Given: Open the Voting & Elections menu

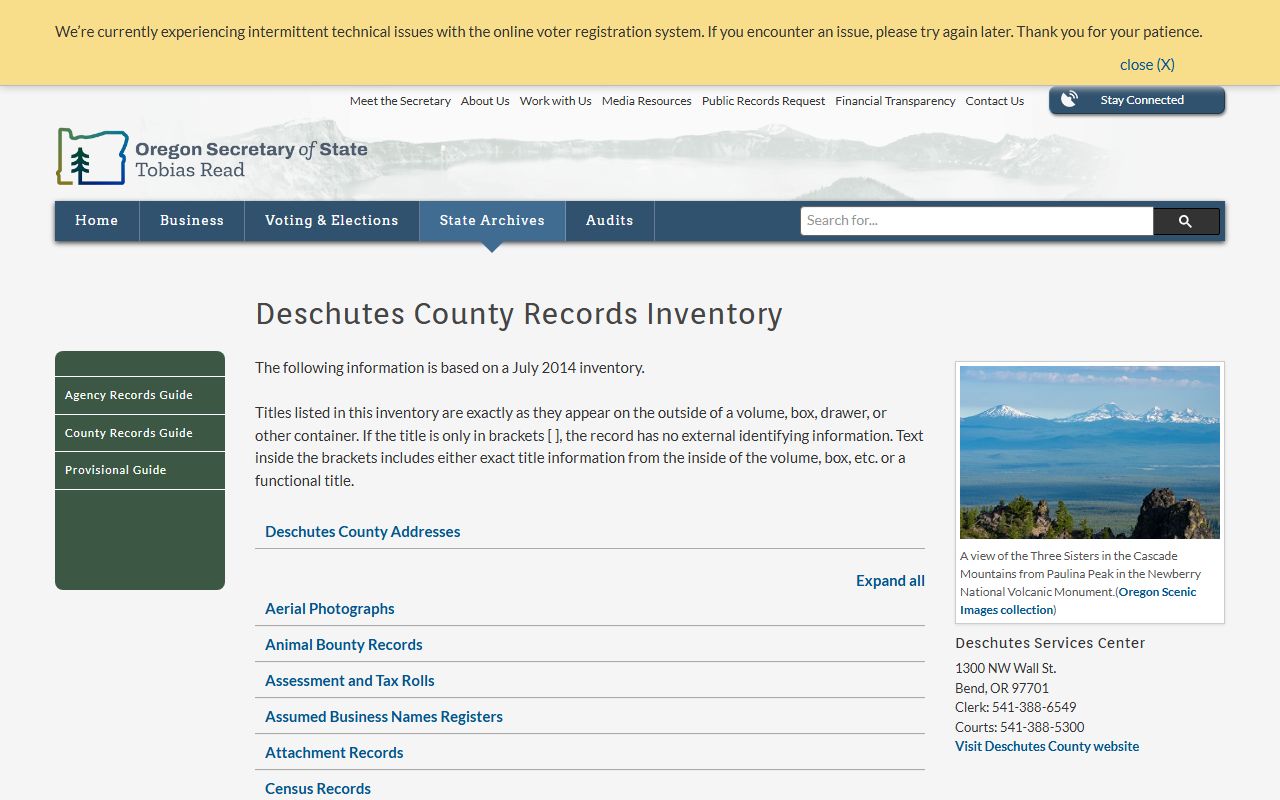Looking at the screenshot, I should pos(332,221).
